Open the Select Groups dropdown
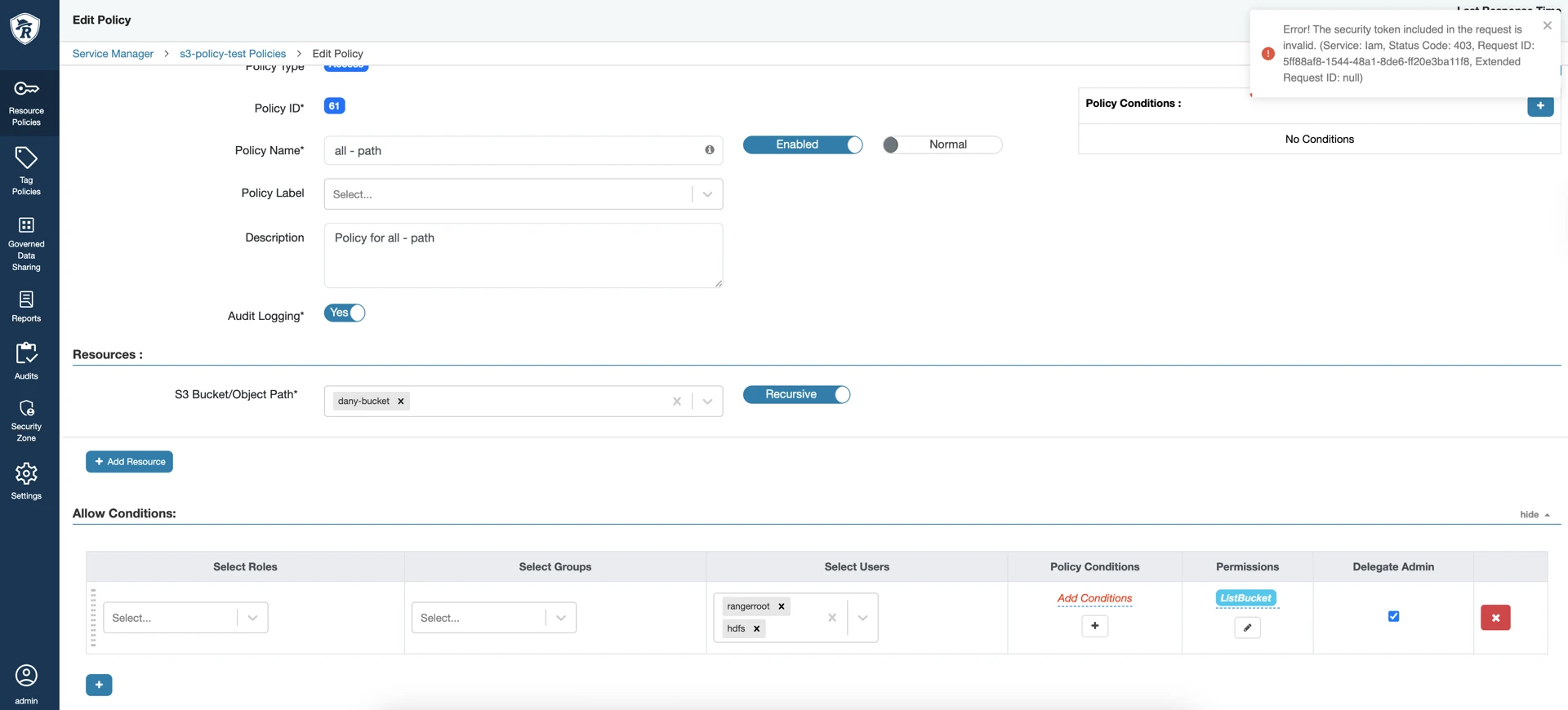Viewport: 1568px width, 710px height. [560, 618]
